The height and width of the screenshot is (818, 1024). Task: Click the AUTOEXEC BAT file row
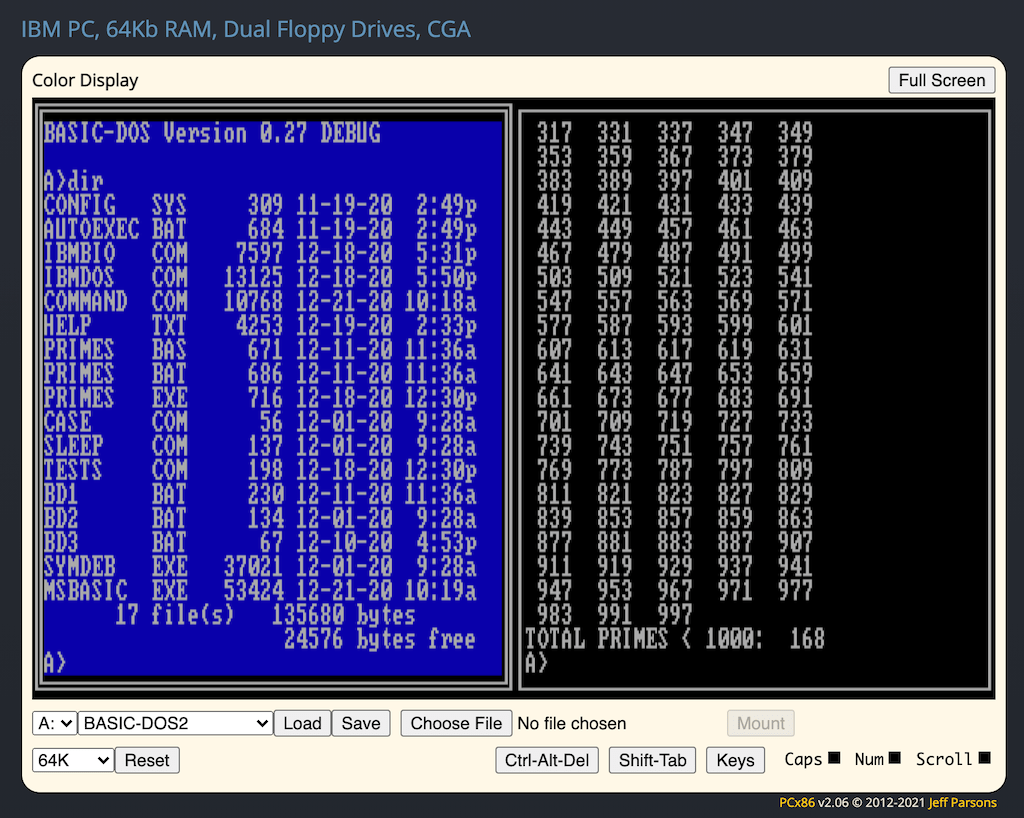point(260,230)
